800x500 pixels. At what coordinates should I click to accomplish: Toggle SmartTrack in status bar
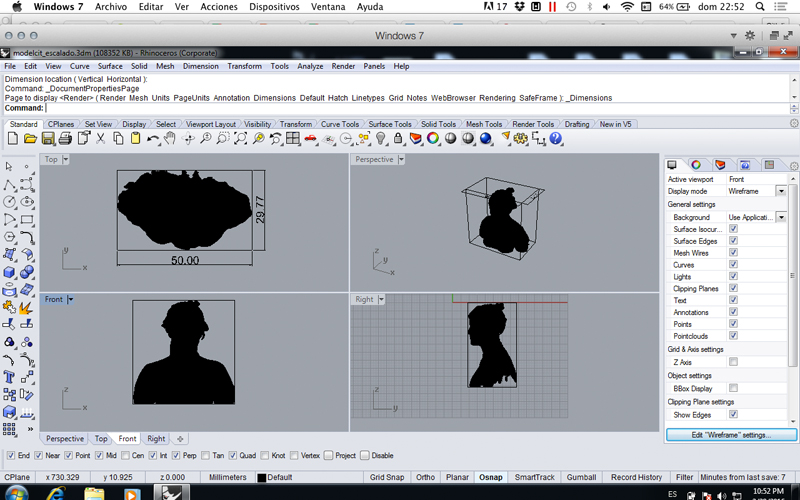point(534,478)
